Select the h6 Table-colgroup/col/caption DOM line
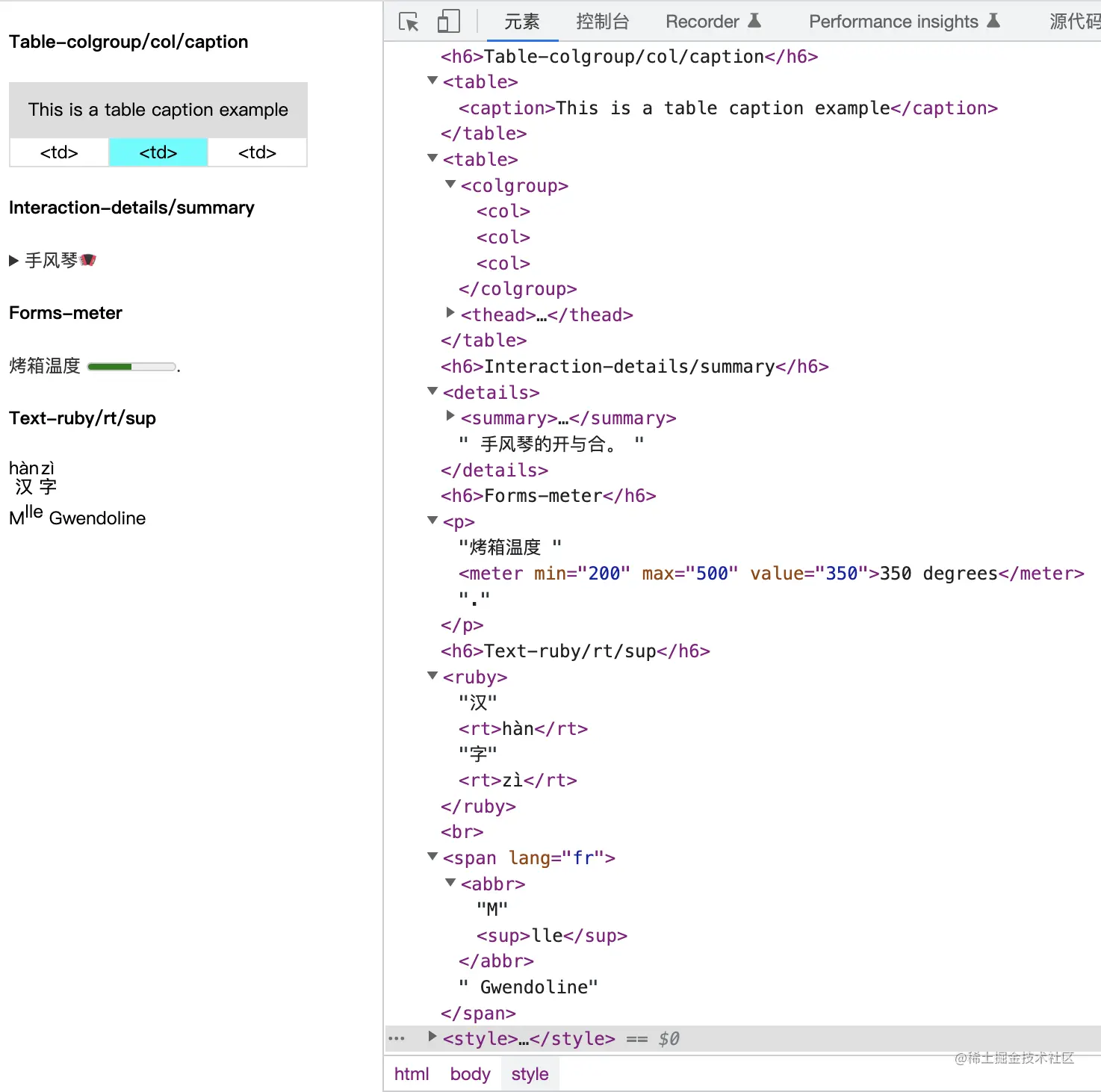Viewport: 1101px width, 1092px height. [630, 57]
